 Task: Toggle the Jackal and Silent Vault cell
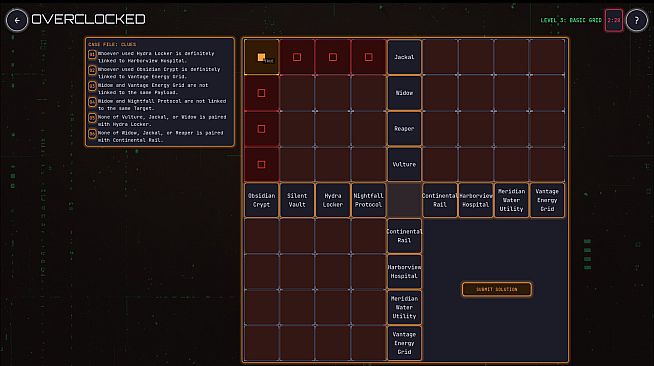[297, 57]
